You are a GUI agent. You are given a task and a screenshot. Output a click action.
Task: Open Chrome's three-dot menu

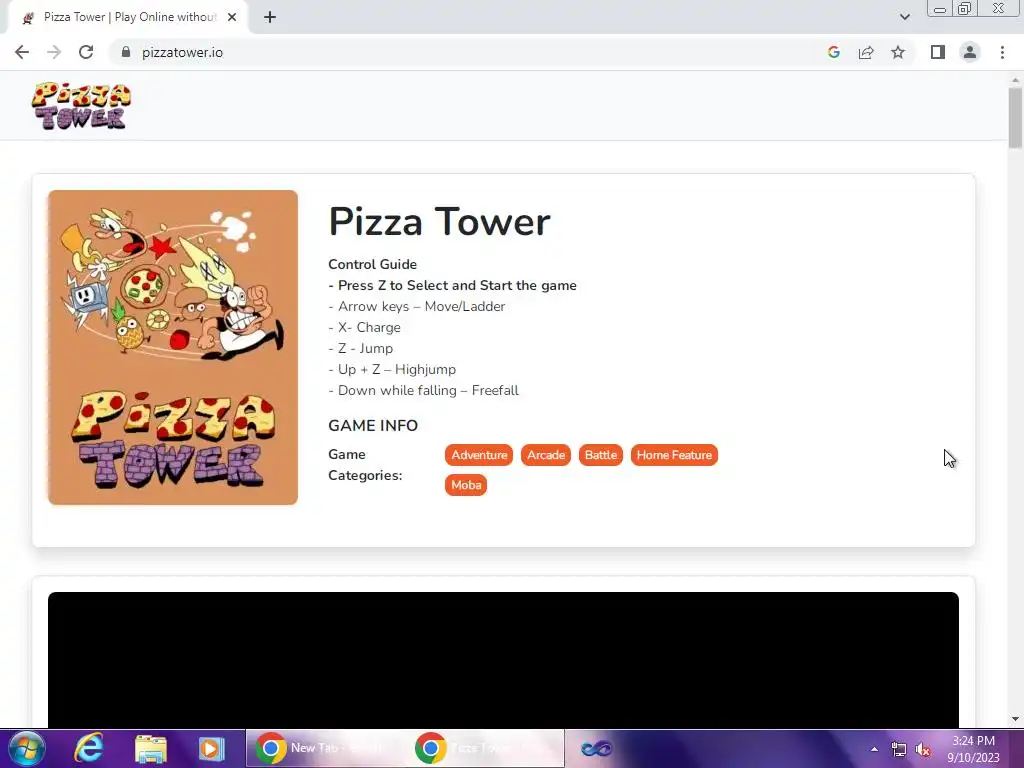coord(1002,52)
